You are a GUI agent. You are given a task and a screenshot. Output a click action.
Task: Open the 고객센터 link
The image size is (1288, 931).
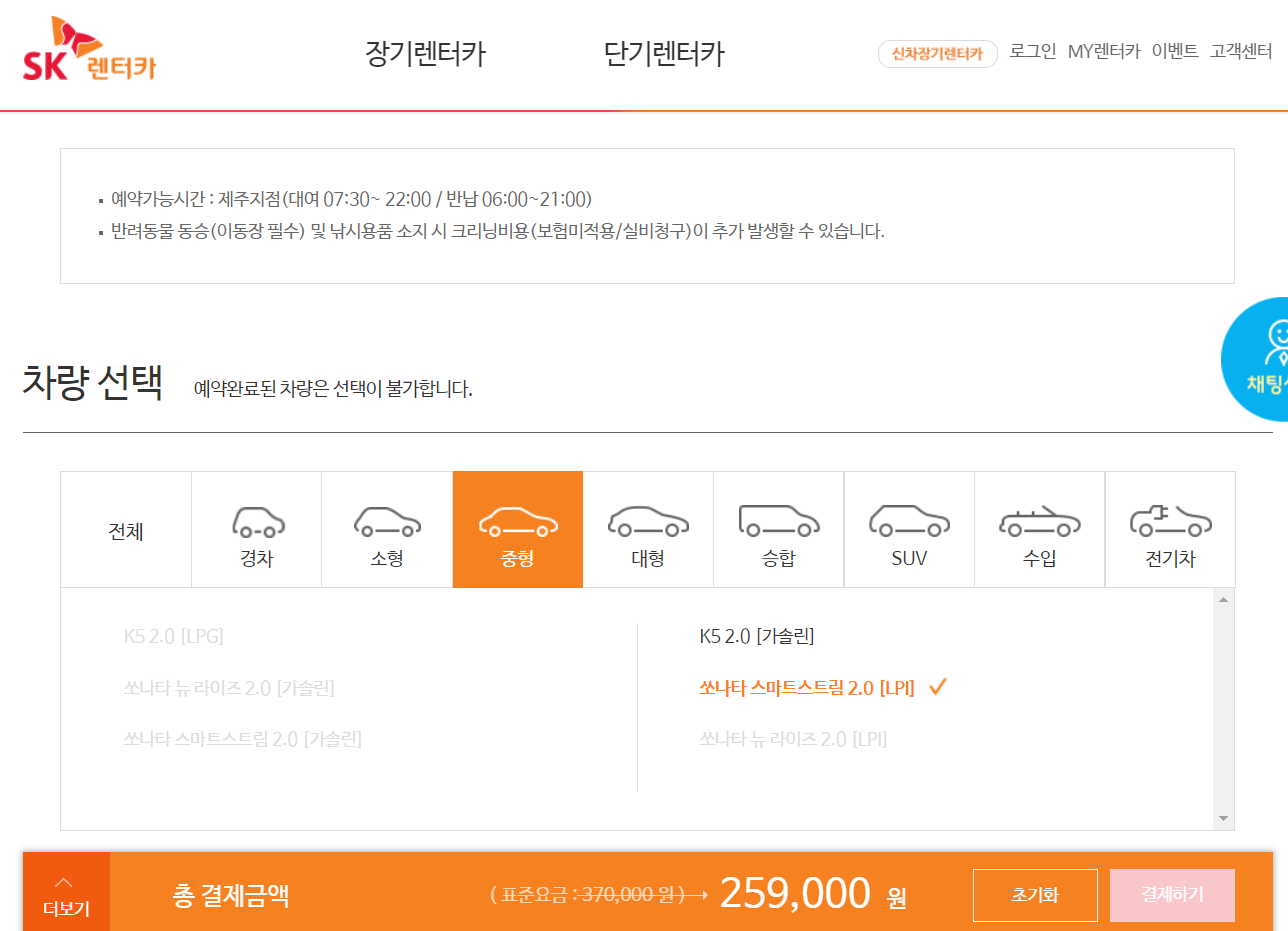tap(1241, 52)
